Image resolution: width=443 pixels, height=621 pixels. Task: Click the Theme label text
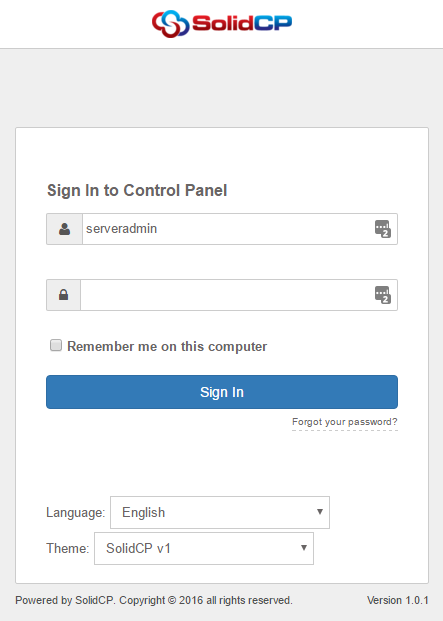click(x=68, y=549)
